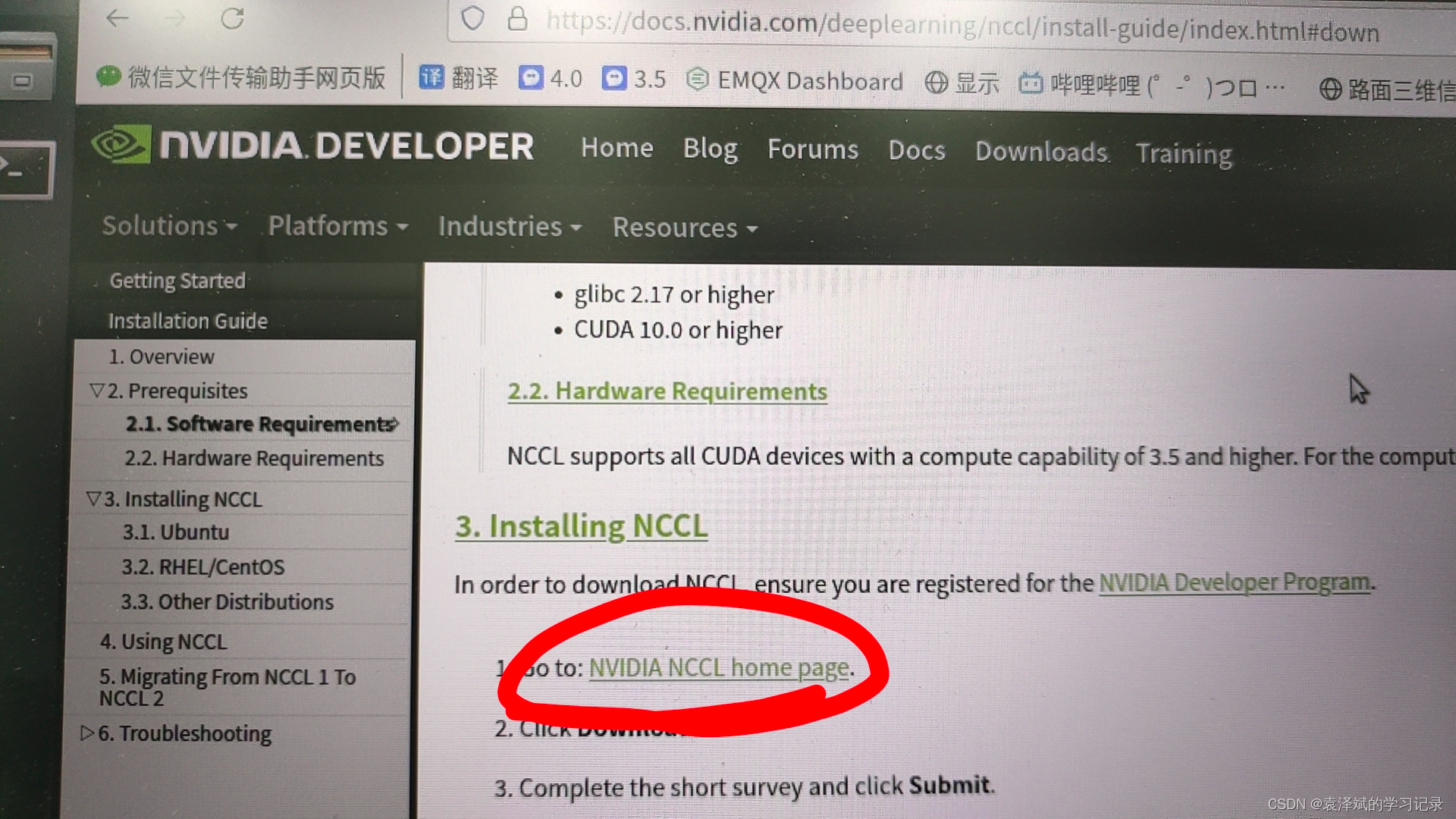The height and width of the screenshot is (819, 1456).
Task: Open 4. Using NCCL in sidebar
Action: coord(163,642)
